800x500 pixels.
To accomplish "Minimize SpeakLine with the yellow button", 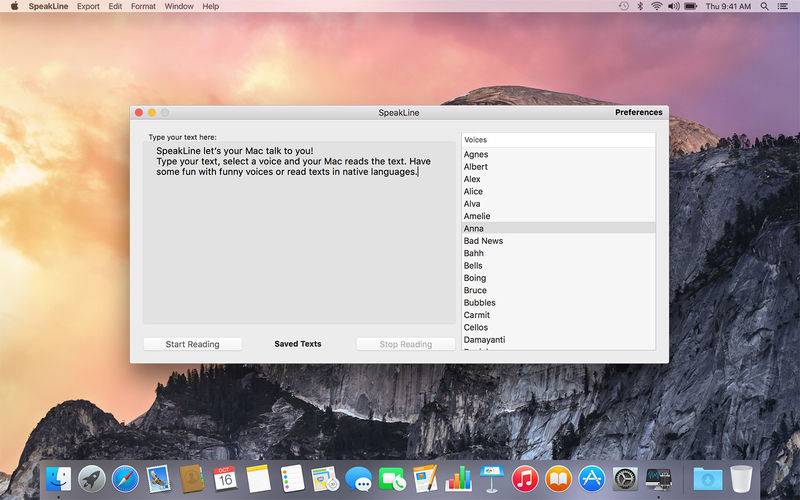I will [x=152, y=112].
